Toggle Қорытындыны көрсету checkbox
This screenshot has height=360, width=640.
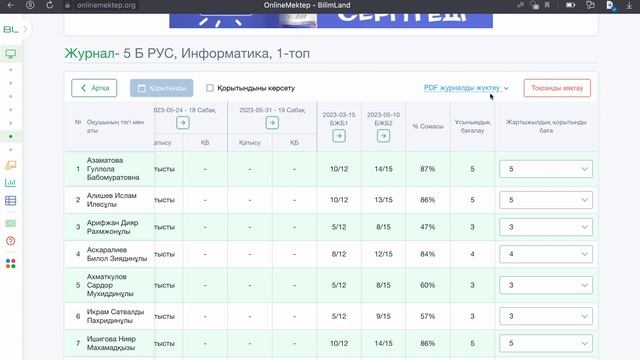pyautogui.click(x=210, y=88)
